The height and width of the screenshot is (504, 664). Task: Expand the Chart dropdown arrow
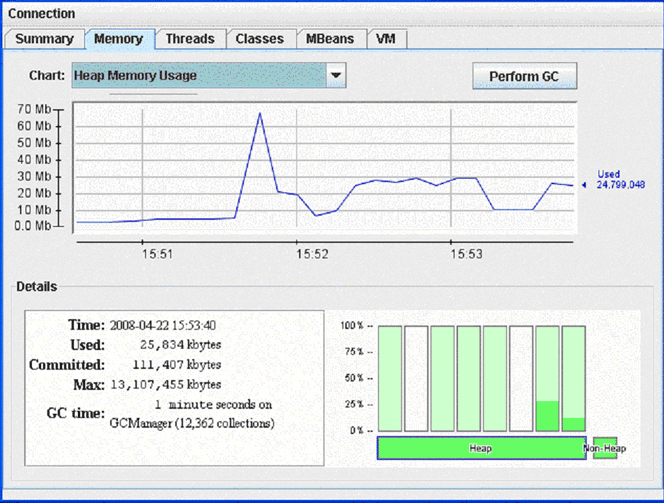tap(336, 75)
